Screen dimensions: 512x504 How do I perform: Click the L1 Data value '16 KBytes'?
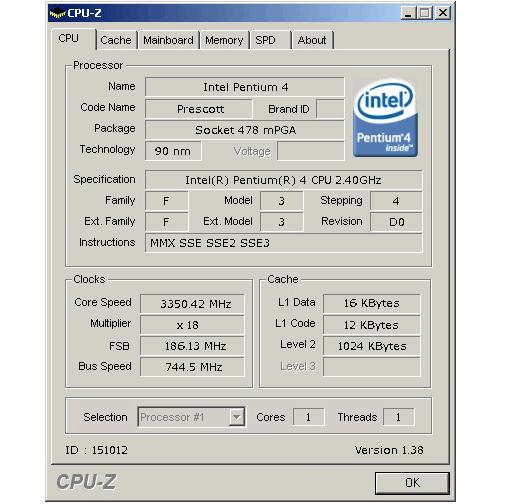pos(372,303)
